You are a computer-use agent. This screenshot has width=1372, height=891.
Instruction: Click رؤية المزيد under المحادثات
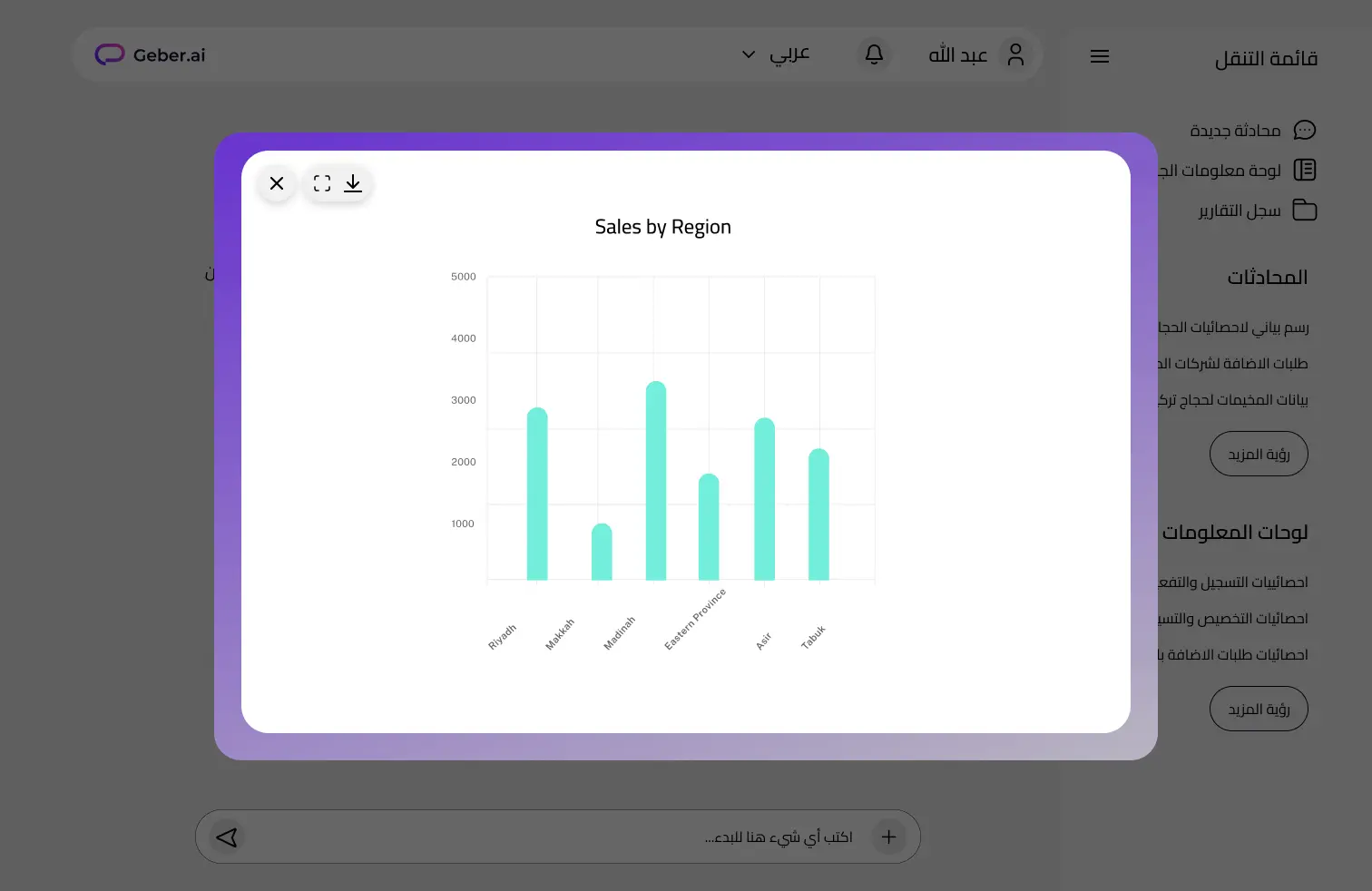point(1259,454)
